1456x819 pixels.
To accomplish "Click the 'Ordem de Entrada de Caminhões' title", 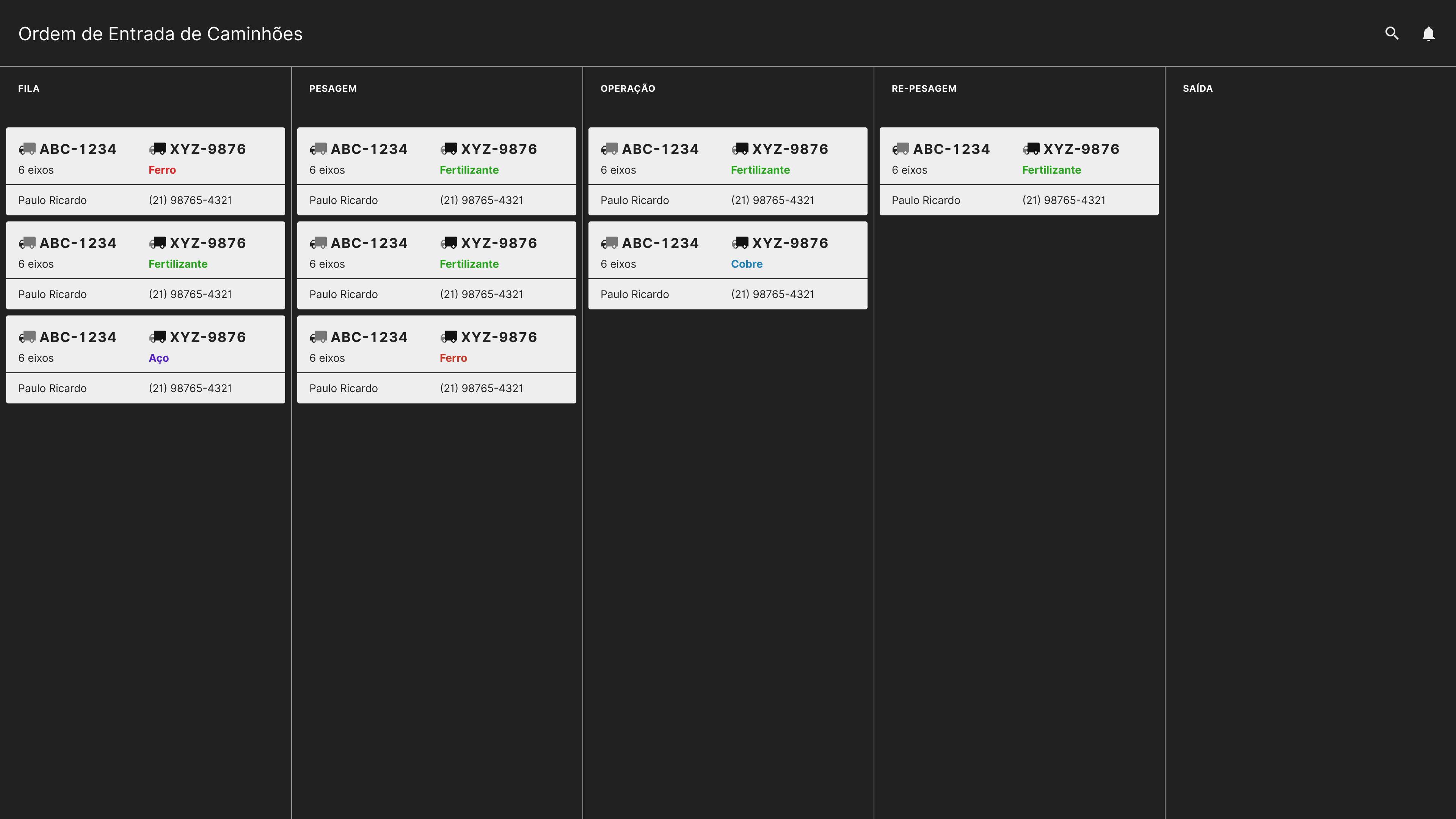I will point(160,34).
